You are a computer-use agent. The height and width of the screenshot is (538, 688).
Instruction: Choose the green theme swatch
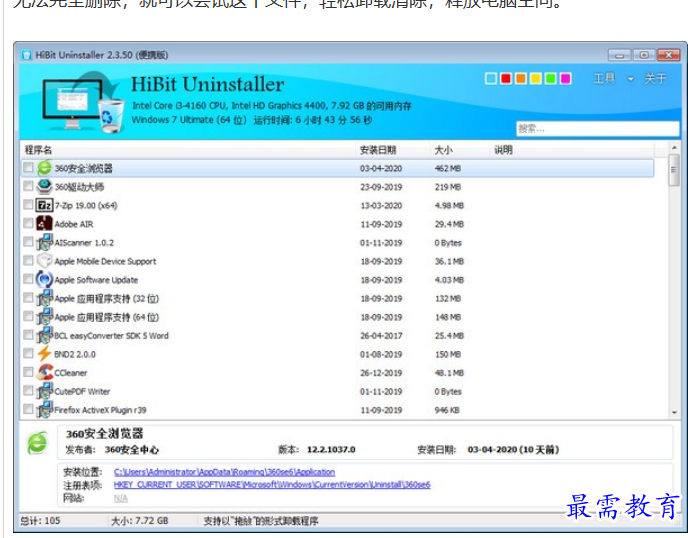click(x=551, y=79)
